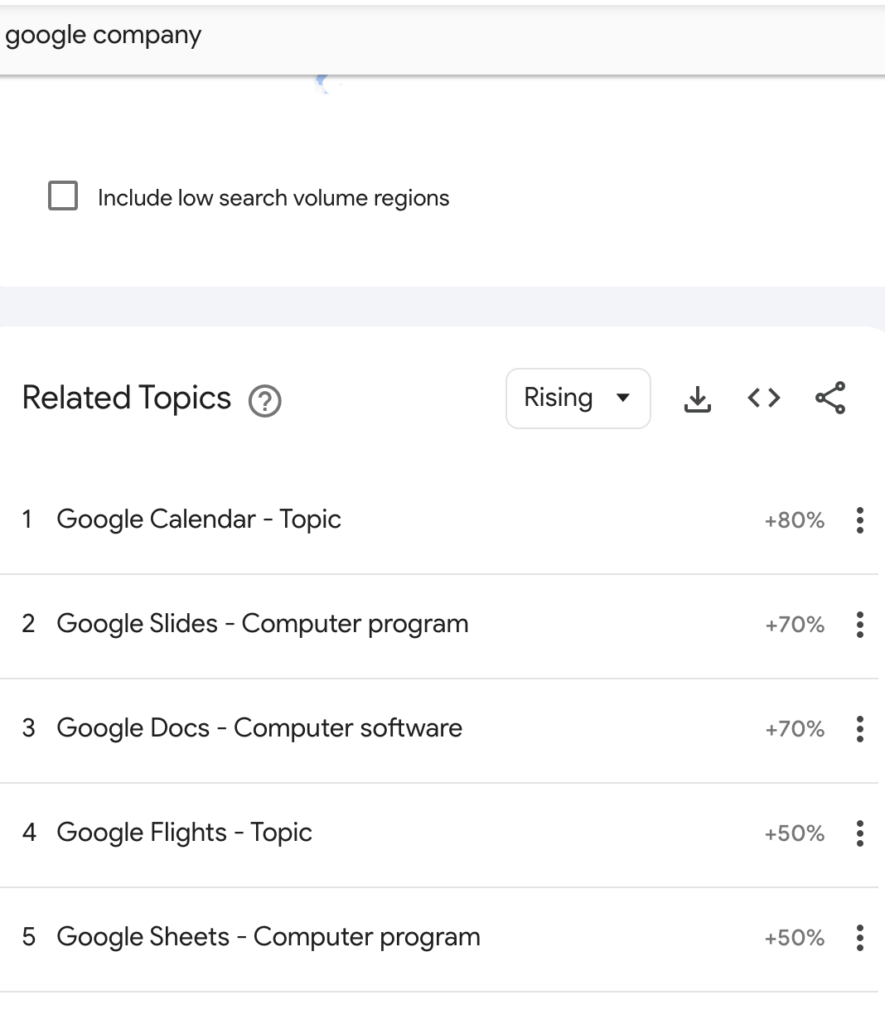Open the three-dot menu for Google Slides

(858, 625)
